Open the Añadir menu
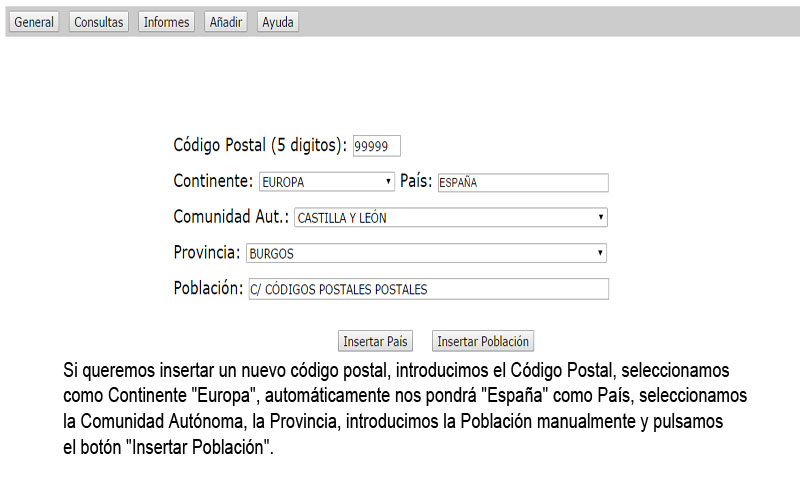800x500 pixels. pos(226,22)
